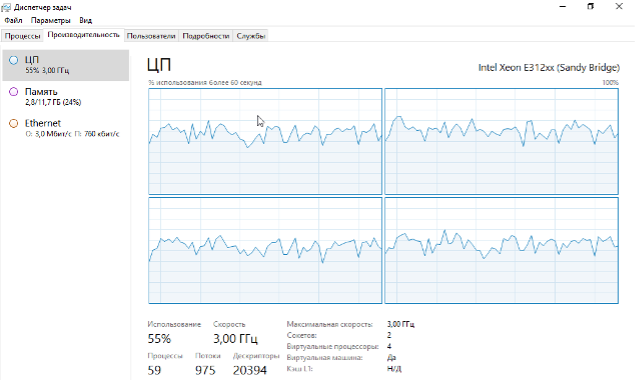Click the 55% usage value
636x380 pixels.
click(159, 339)
